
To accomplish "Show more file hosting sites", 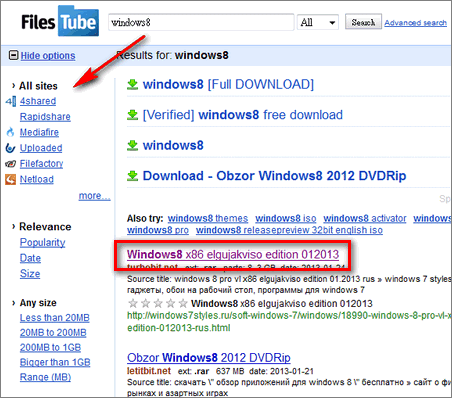I will [x=94, y=196].
